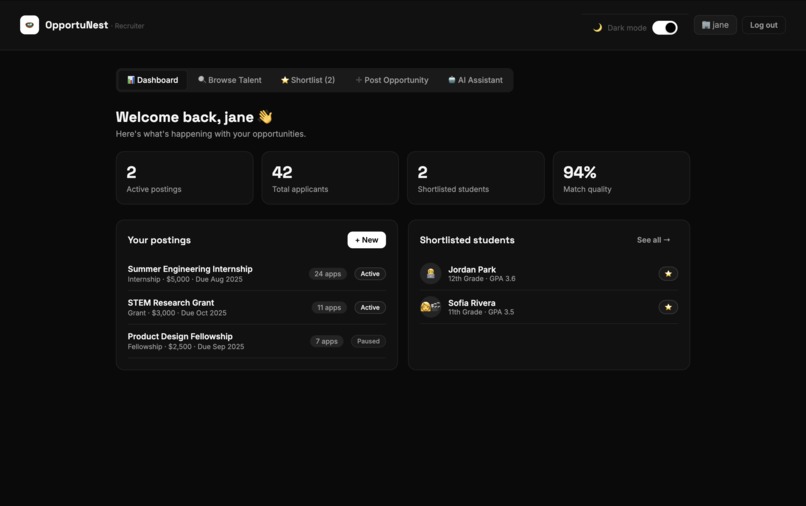
Task: Click the 11 apps badge
Action: (x=329, y=308)
